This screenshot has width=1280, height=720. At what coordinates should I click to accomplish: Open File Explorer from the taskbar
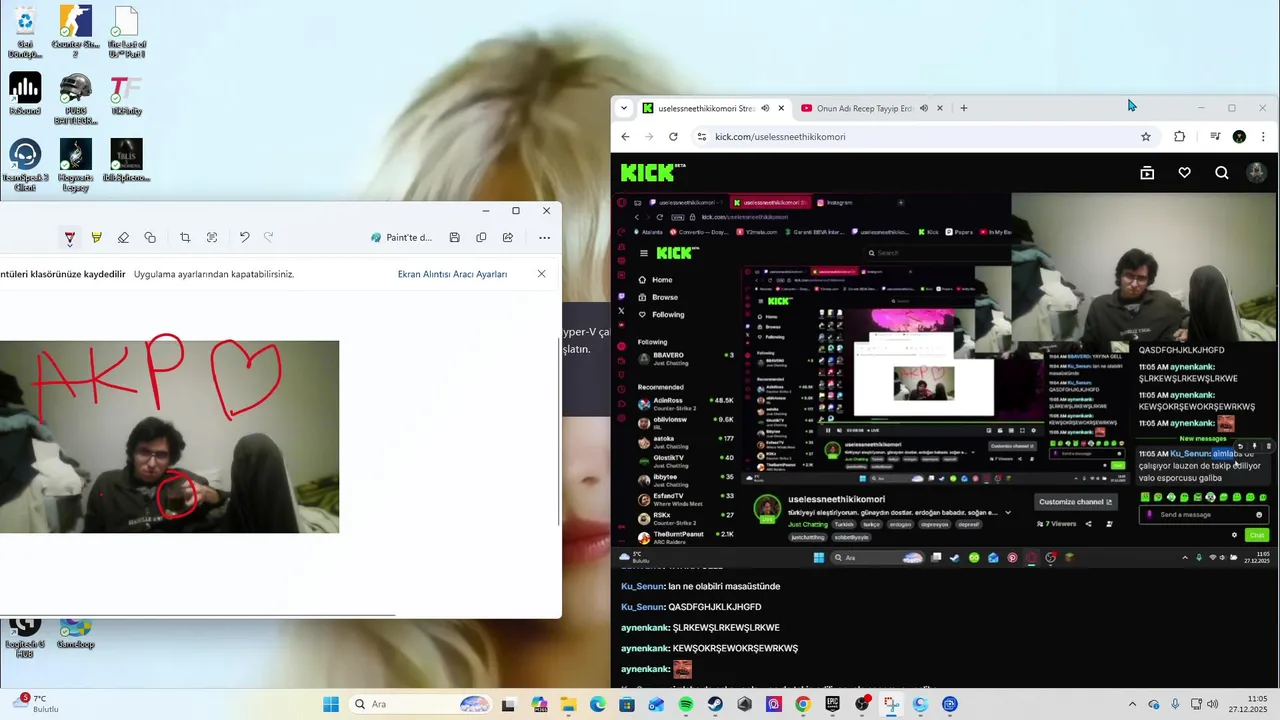[x=568, y=704]
